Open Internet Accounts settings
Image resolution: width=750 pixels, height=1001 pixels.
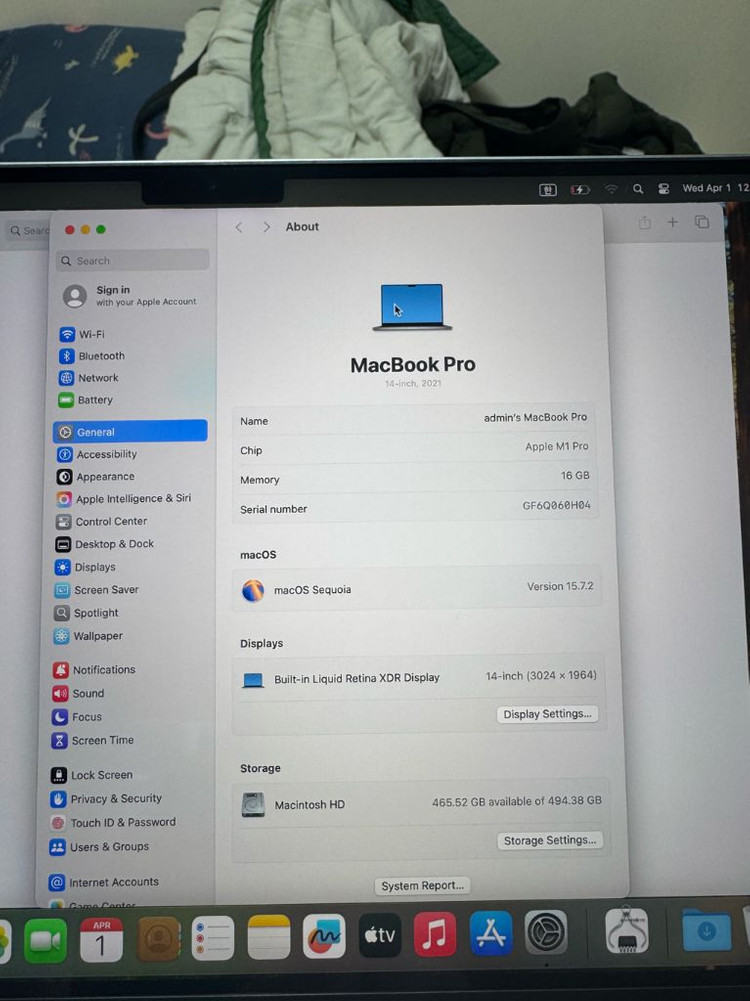104,882
